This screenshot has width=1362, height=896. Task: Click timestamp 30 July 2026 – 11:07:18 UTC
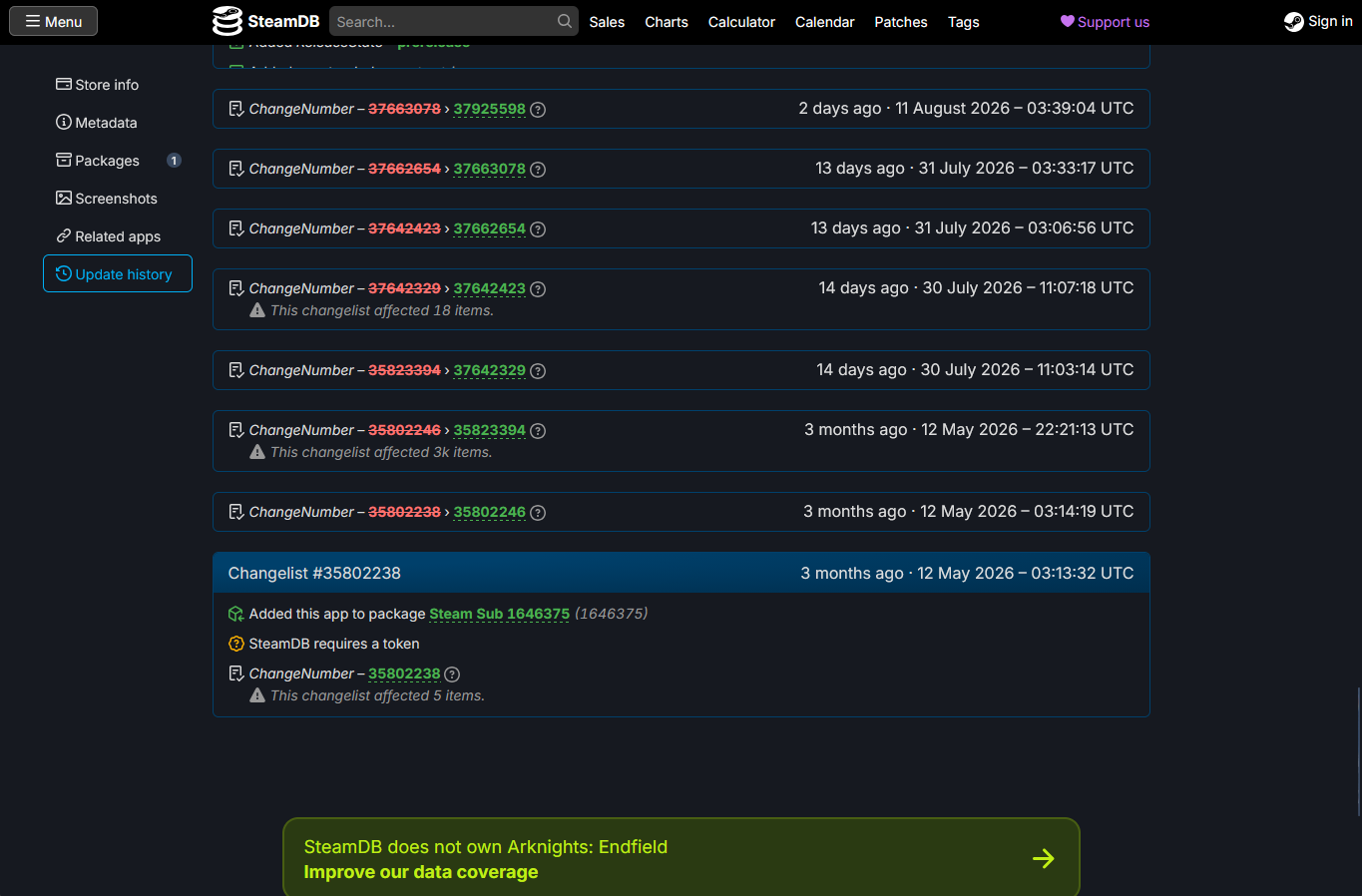point(1028,287)
